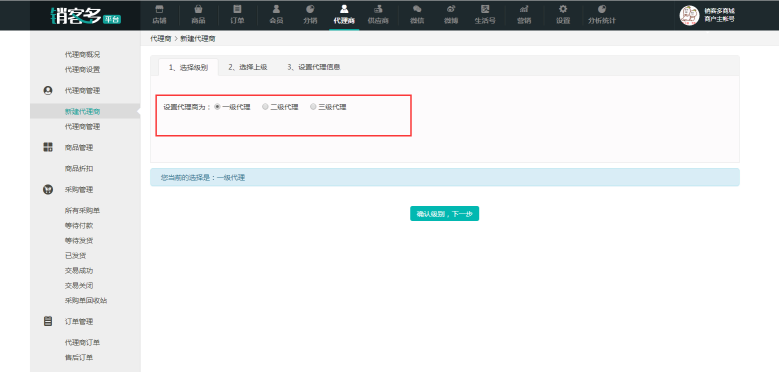Click 代理商 breadcrumb link
Screen dimensions: 779x372
coord(160,38)
